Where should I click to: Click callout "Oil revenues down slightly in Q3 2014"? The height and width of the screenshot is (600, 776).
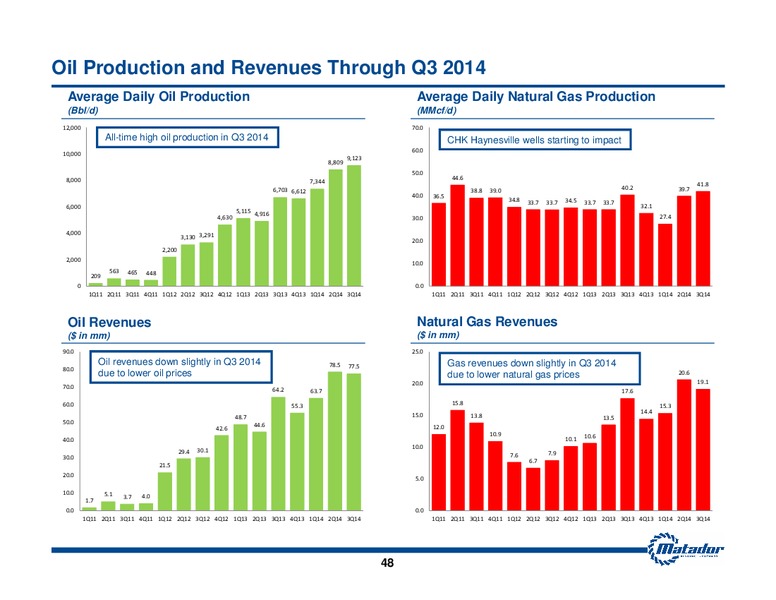point(181,367)
